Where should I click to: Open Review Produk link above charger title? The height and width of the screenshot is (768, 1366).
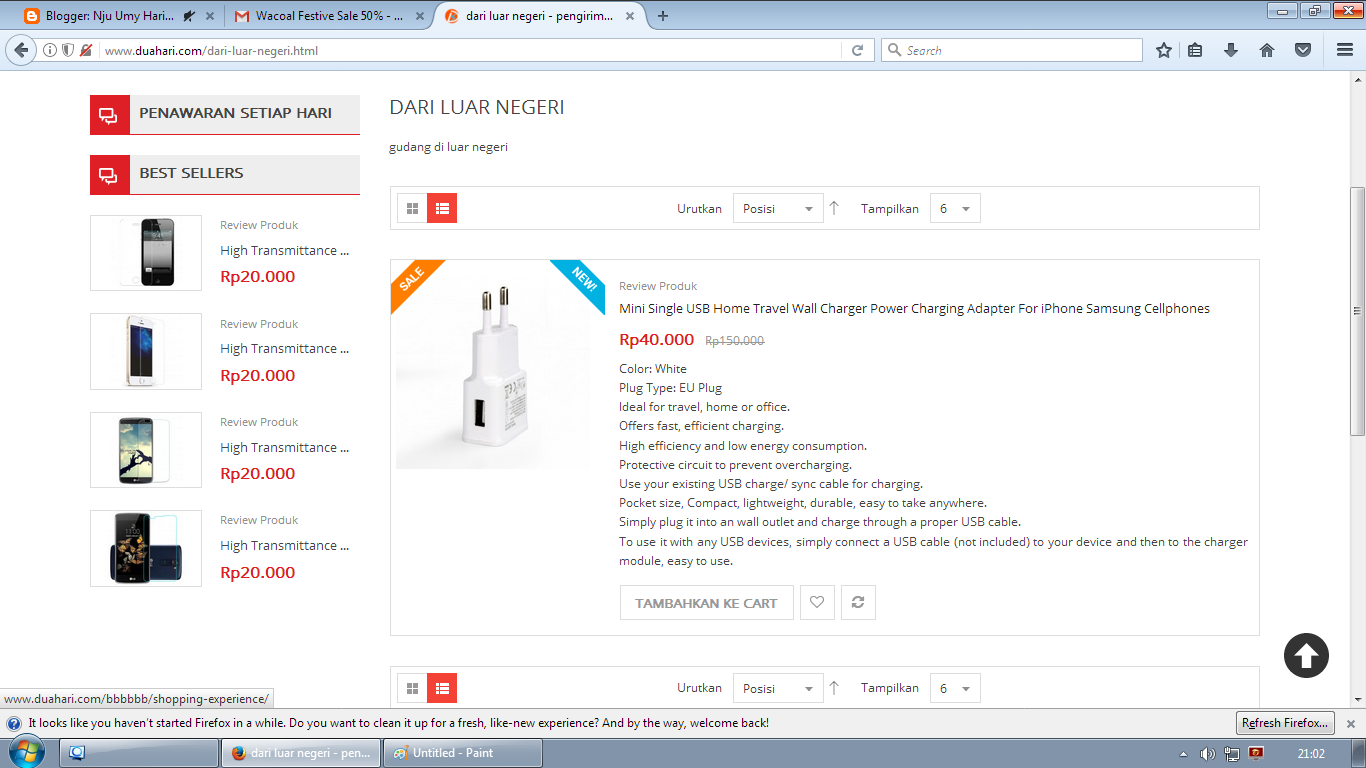[x=658, y=286]
